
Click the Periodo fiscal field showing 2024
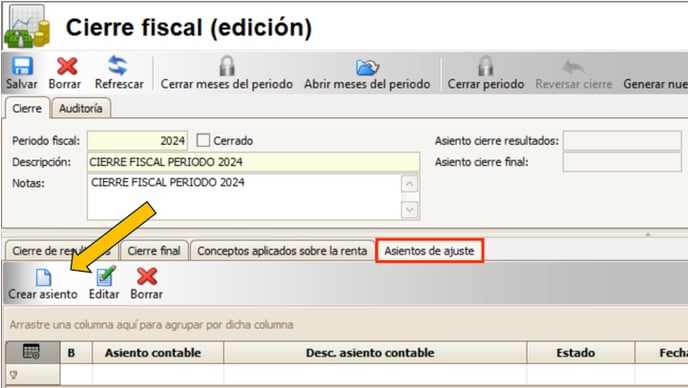(x=137, y=140)
